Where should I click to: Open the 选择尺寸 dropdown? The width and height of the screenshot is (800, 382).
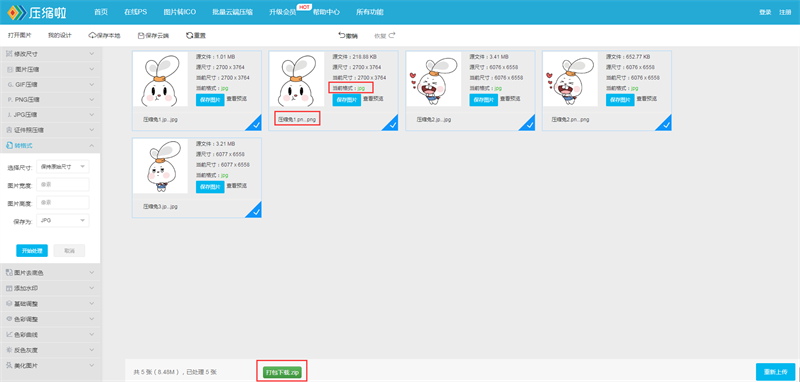click(63, 166)
